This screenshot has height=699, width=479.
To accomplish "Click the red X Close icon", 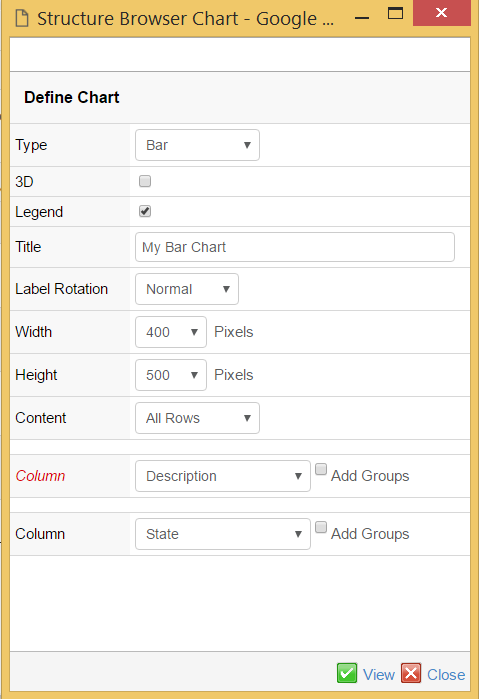I will [411, 673].
